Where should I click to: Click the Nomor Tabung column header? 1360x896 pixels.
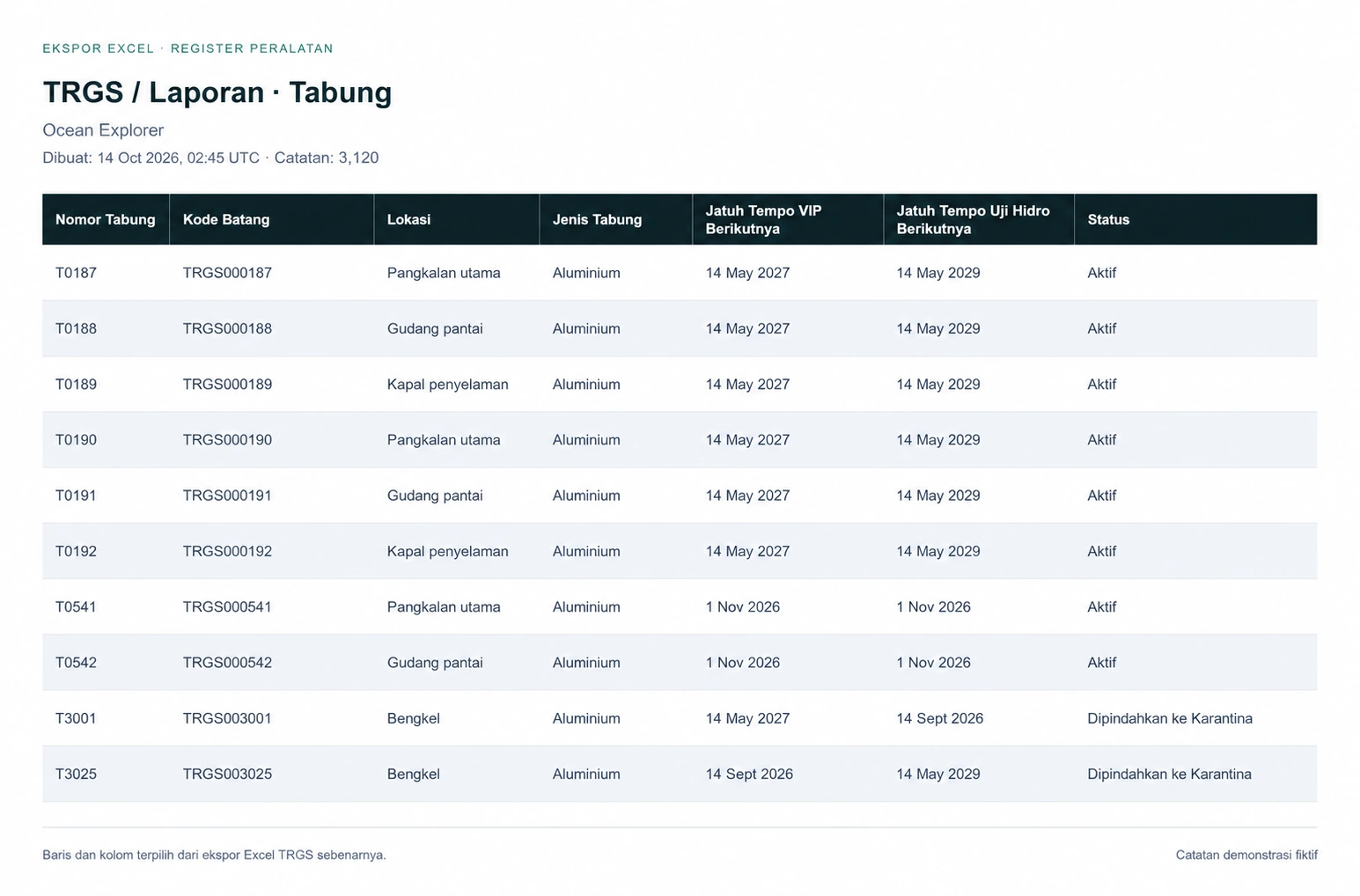(106, 219)
